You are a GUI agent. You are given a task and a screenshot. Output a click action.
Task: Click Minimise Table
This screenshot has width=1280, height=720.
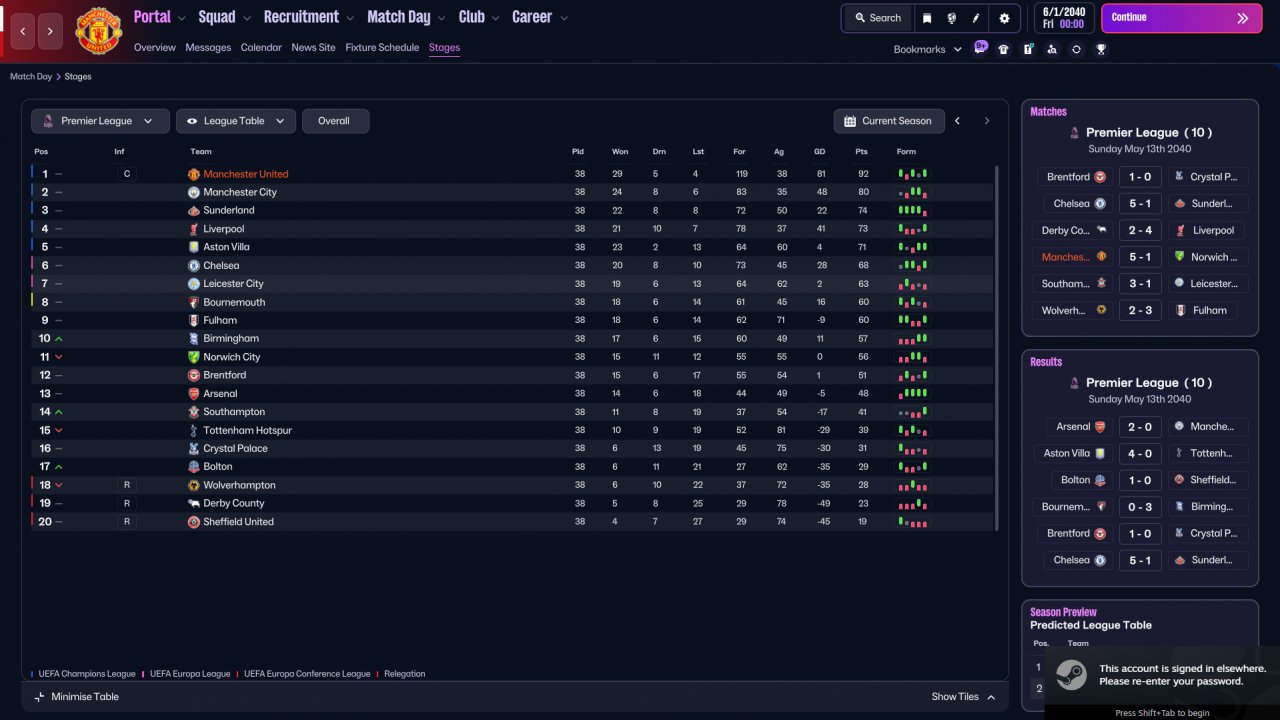tap(76, 697)
